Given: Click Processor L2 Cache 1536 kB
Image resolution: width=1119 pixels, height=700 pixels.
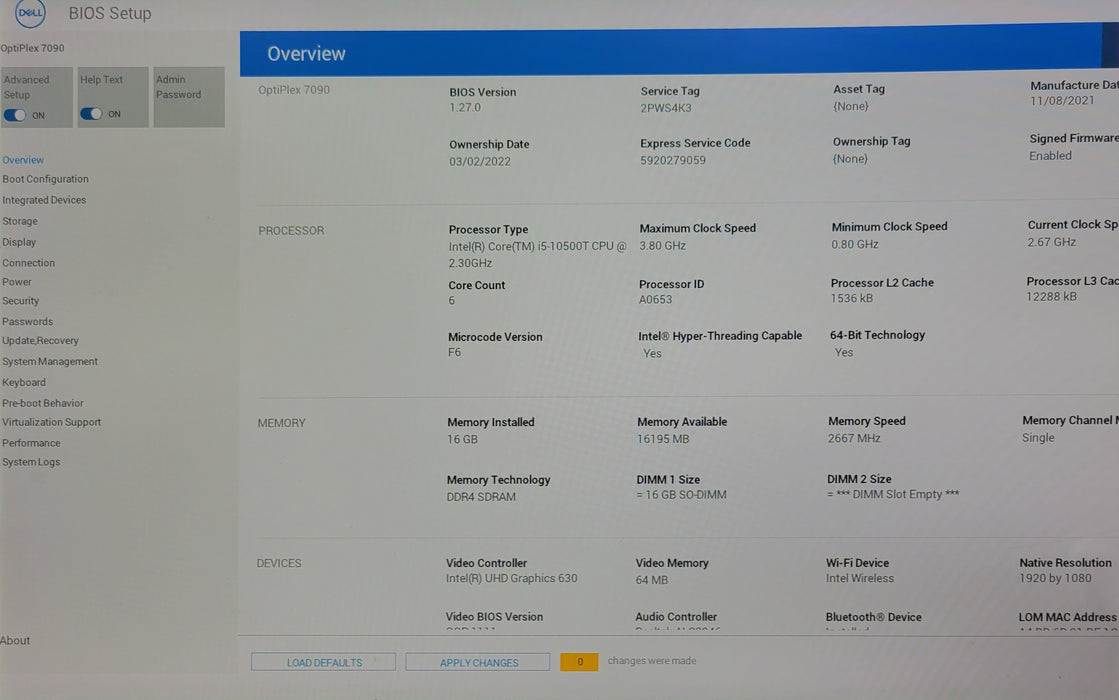Looking at the screenshot, I should coord(852,298).
